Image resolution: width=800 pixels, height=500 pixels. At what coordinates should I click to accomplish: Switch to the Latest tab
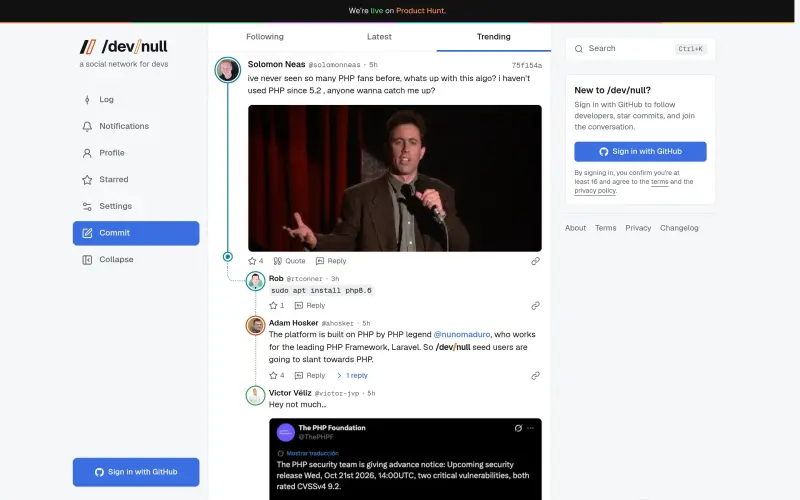tap(379, 37)
